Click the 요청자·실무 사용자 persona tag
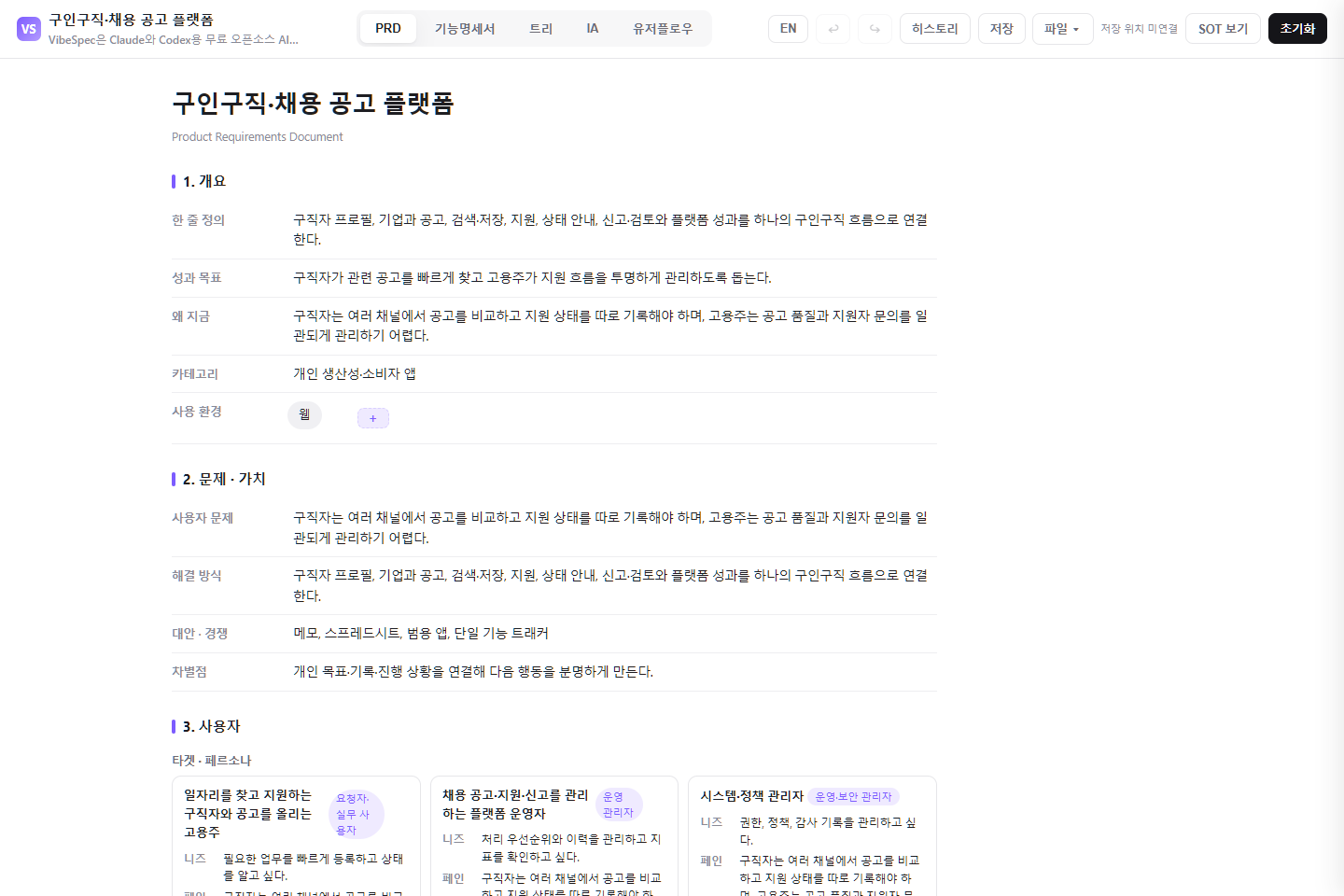1344x896 pixels. 357,814
